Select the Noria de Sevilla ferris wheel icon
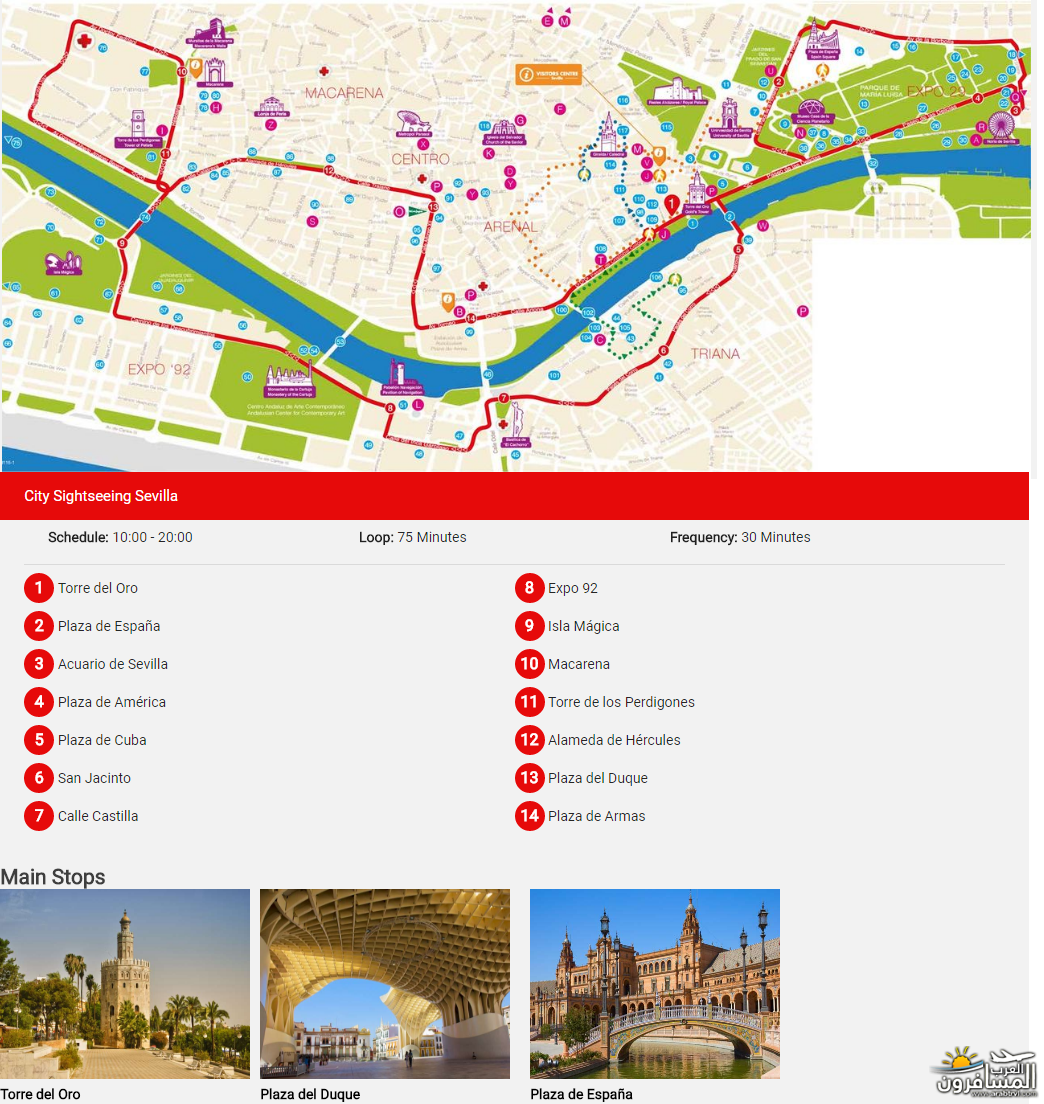The image size is (1044, 1104). (x=1000, y=127)
